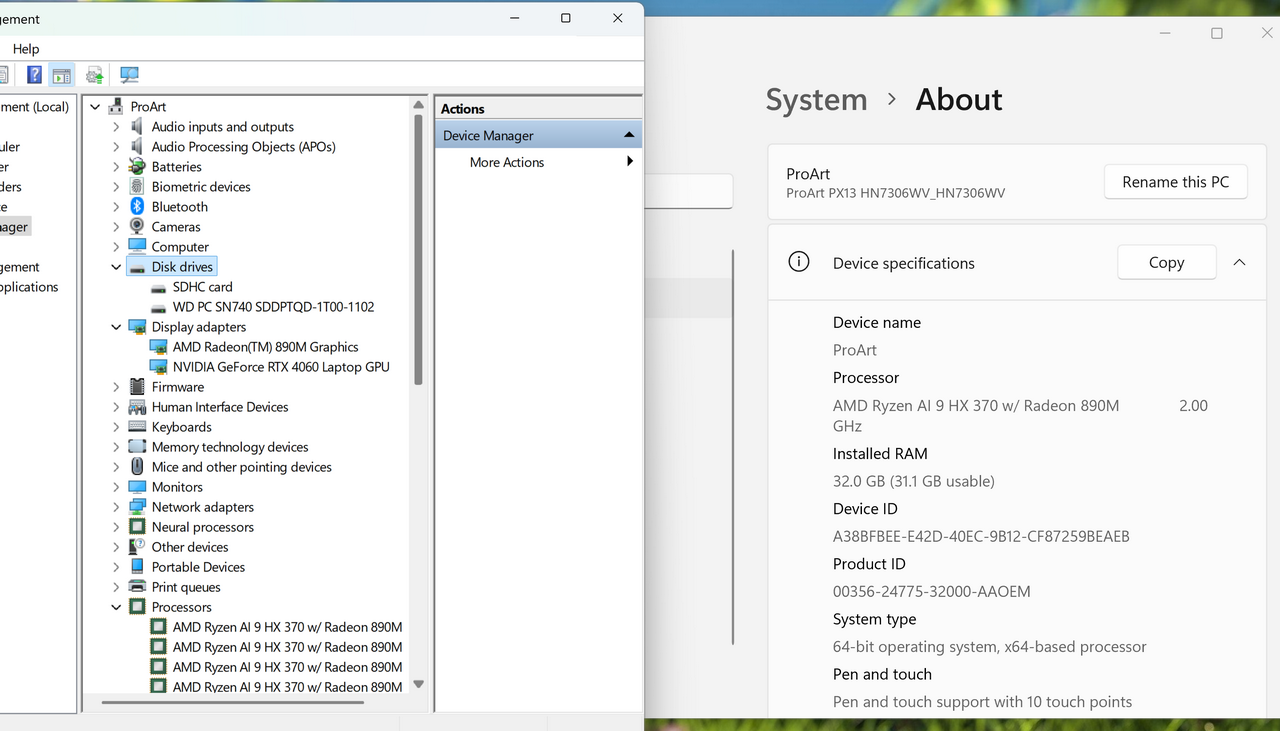Click the AMD Radeon 890M Graphics adapter icon

pos(158,347)
